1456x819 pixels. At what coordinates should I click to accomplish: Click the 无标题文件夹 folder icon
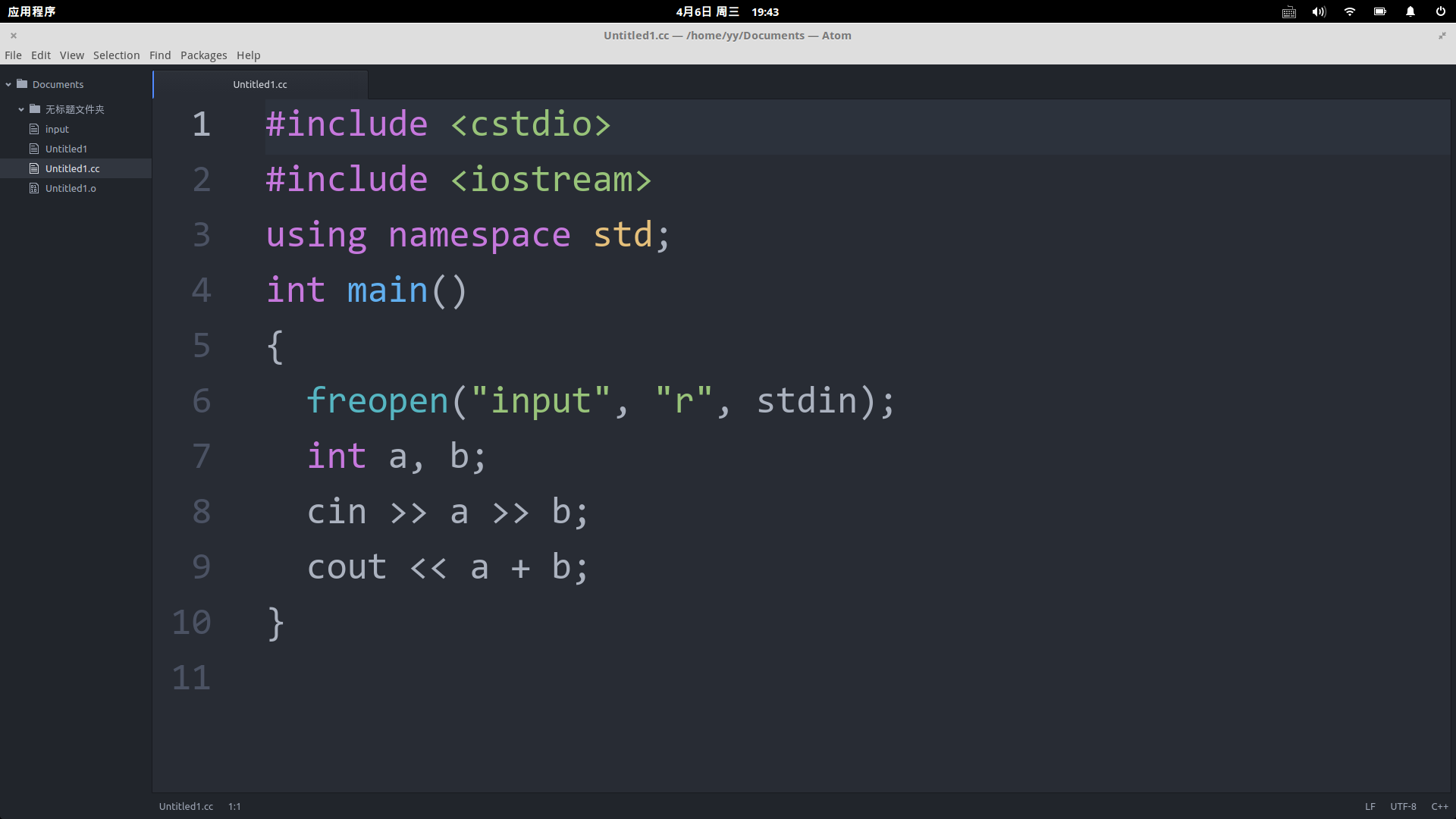point(35,108)
